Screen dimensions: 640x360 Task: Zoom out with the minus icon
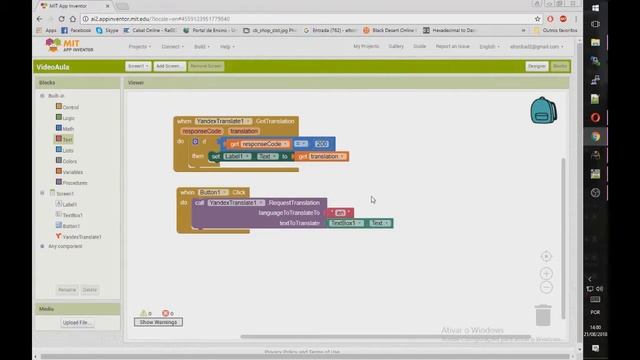[x=546, y=287]
